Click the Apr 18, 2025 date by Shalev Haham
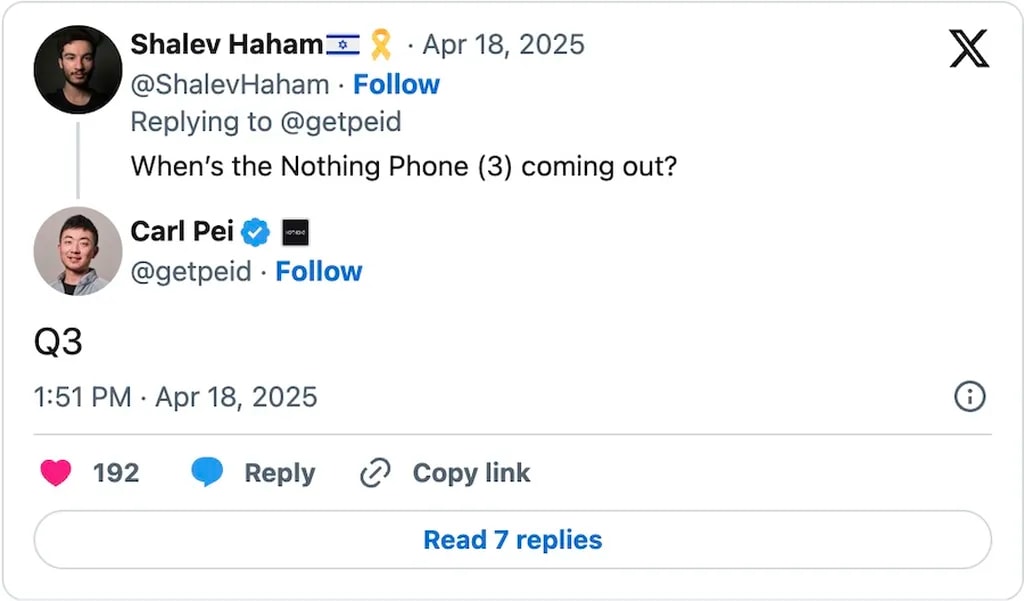This screenshot has width=1024, height=601. (x=503, y=45)
